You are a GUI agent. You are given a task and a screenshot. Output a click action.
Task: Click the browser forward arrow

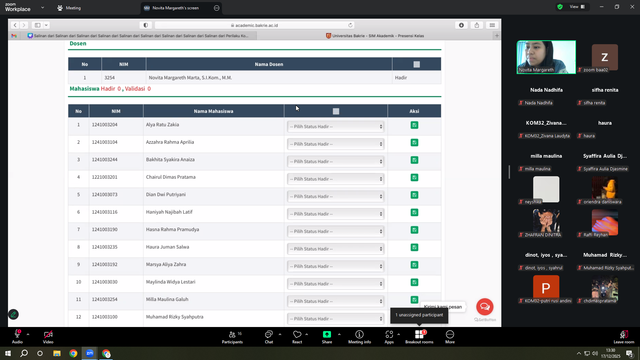pyautogui.click(x=24, y=25)
